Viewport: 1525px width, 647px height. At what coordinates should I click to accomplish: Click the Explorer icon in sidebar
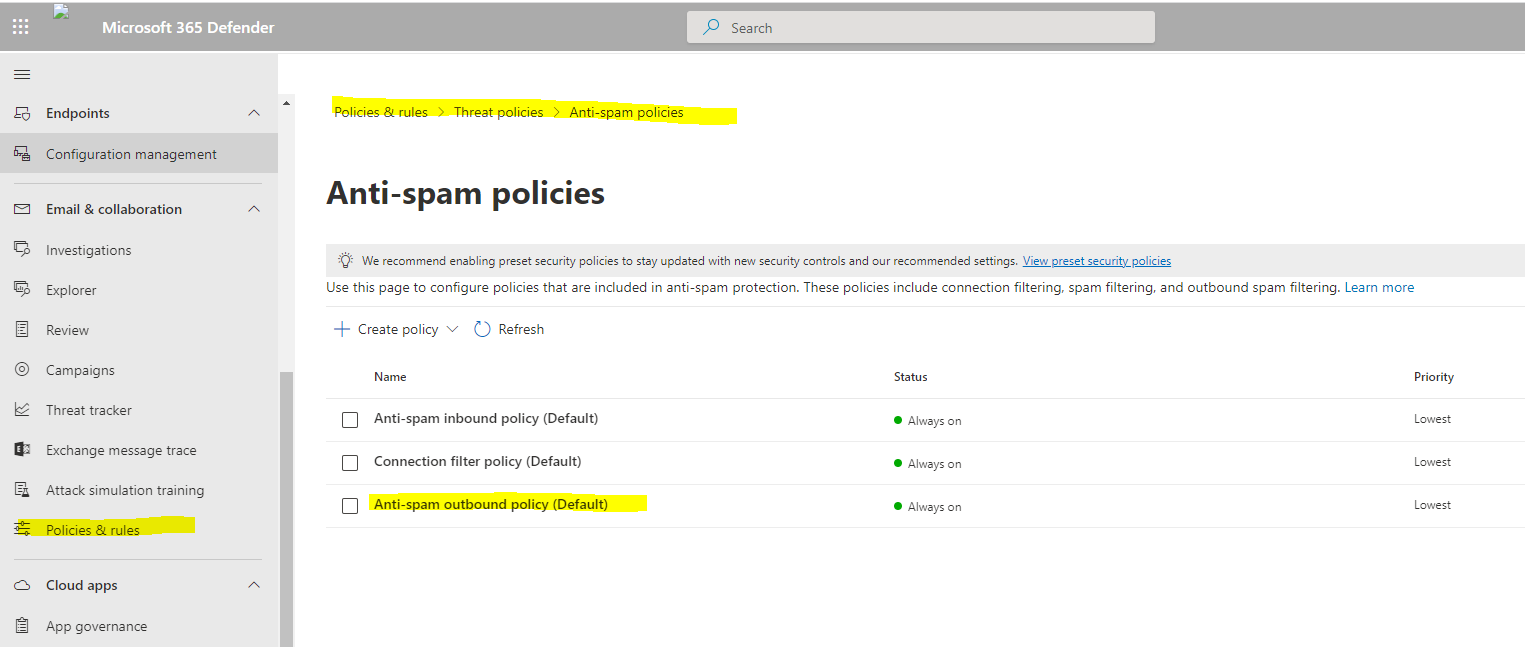pyautogui.click(x=22, y=290)
